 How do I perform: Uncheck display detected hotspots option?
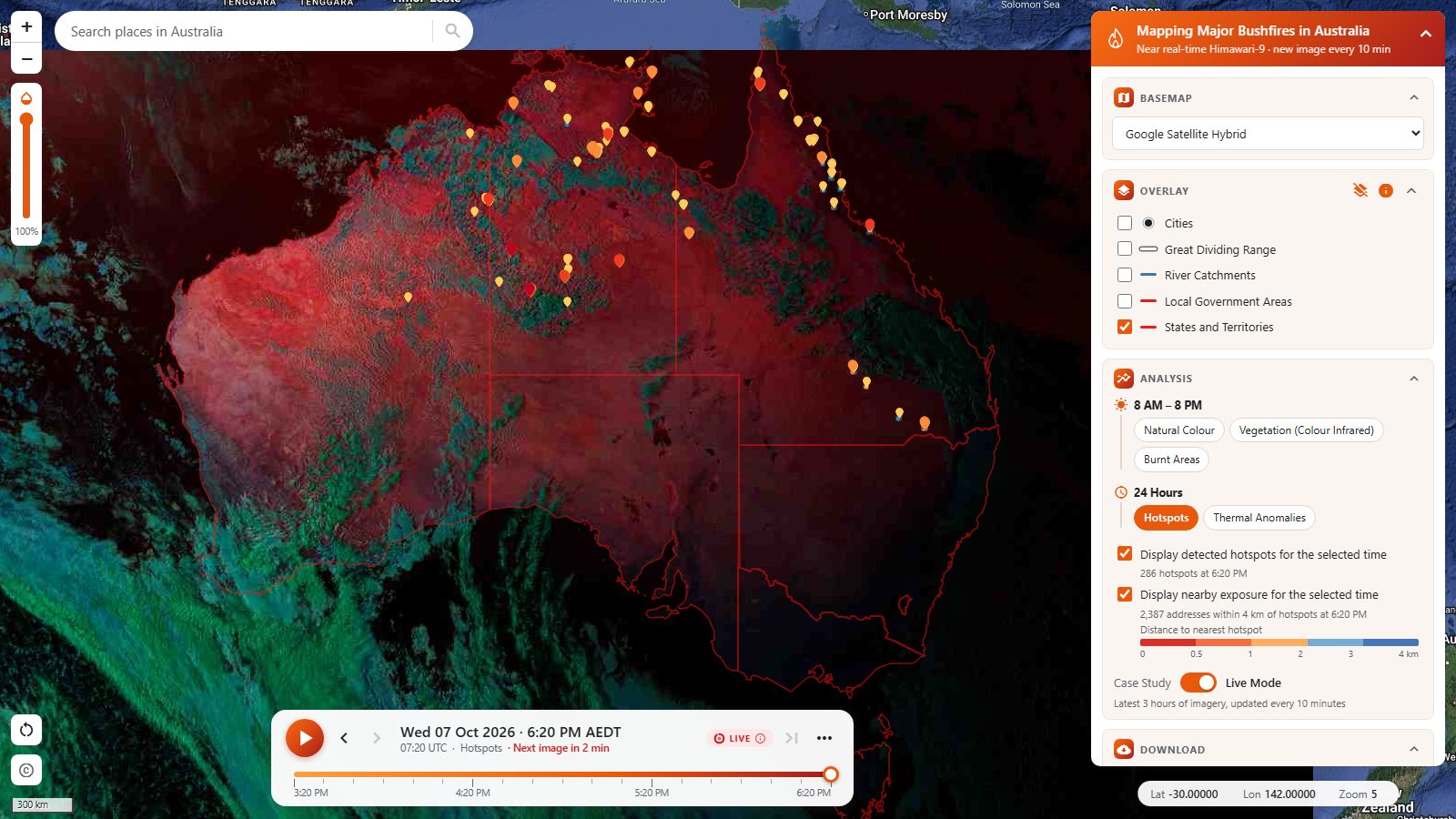click(1125, 553)
